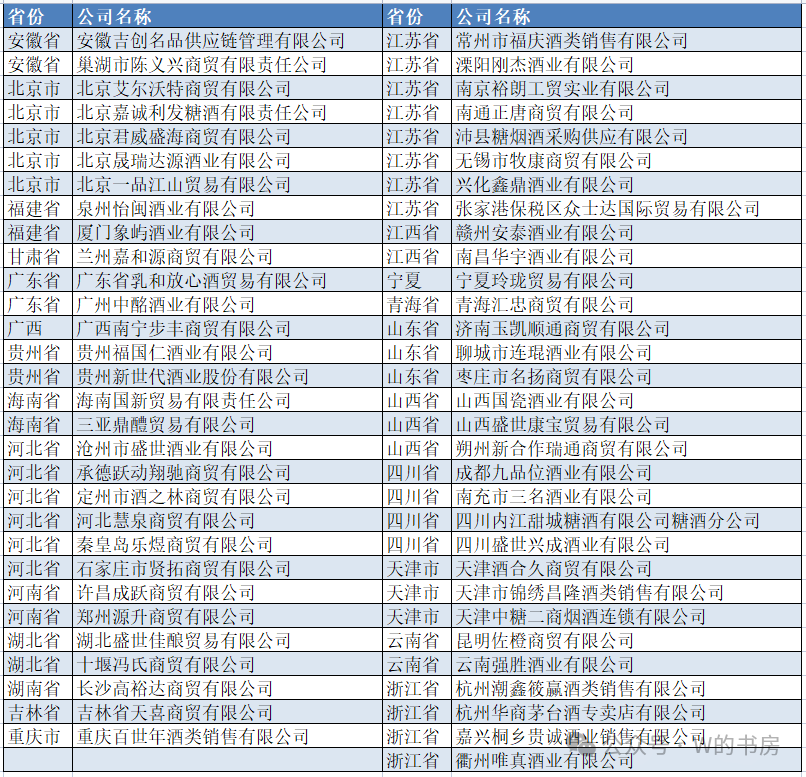Select 郑州源升商贸有限公司
Viewport: 806px width, 777px height.
(227, 616)
